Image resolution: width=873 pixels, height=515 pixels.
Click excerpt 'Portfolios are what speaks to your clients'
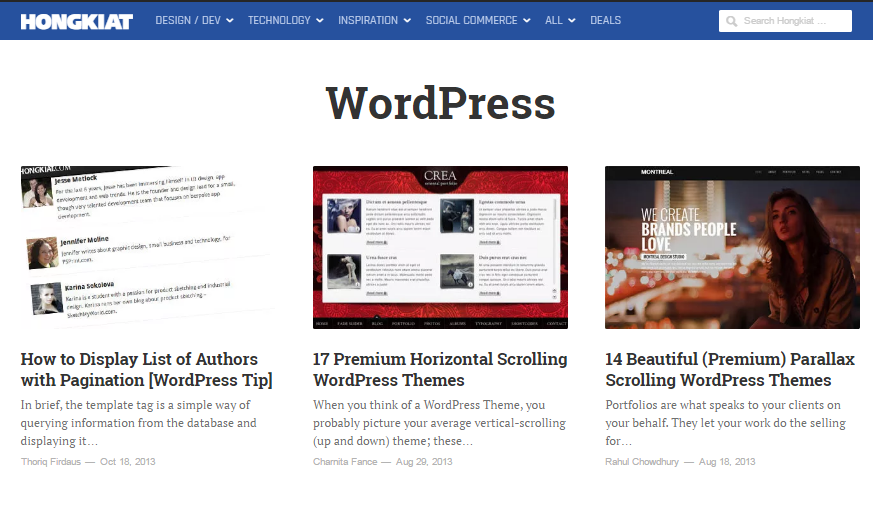point(725,423)
